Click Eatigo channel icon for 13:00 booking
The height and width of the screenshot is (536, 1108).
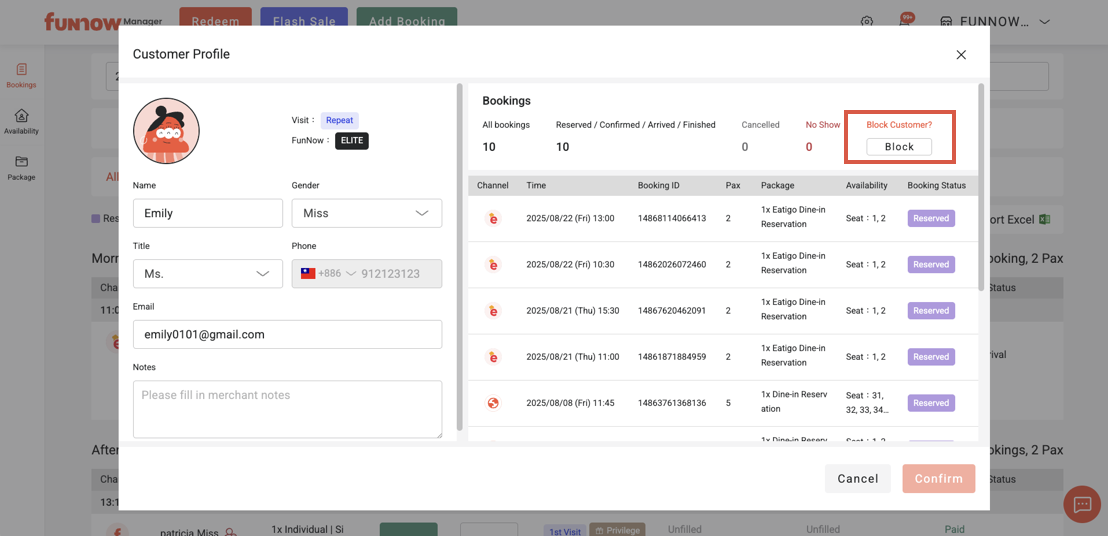click(493, 218)
